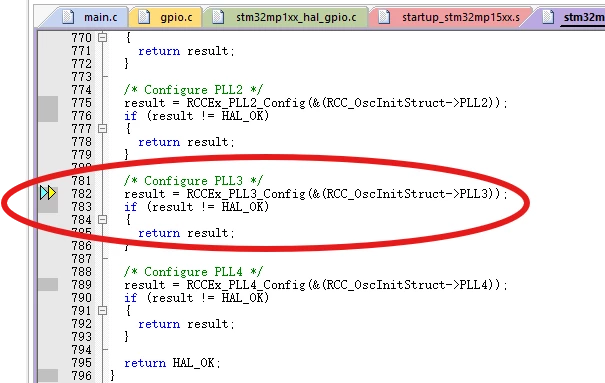Click the file icon on gpio.c tab
The width and height of the screenshot is (605, 383).
(x=144, y=17)
